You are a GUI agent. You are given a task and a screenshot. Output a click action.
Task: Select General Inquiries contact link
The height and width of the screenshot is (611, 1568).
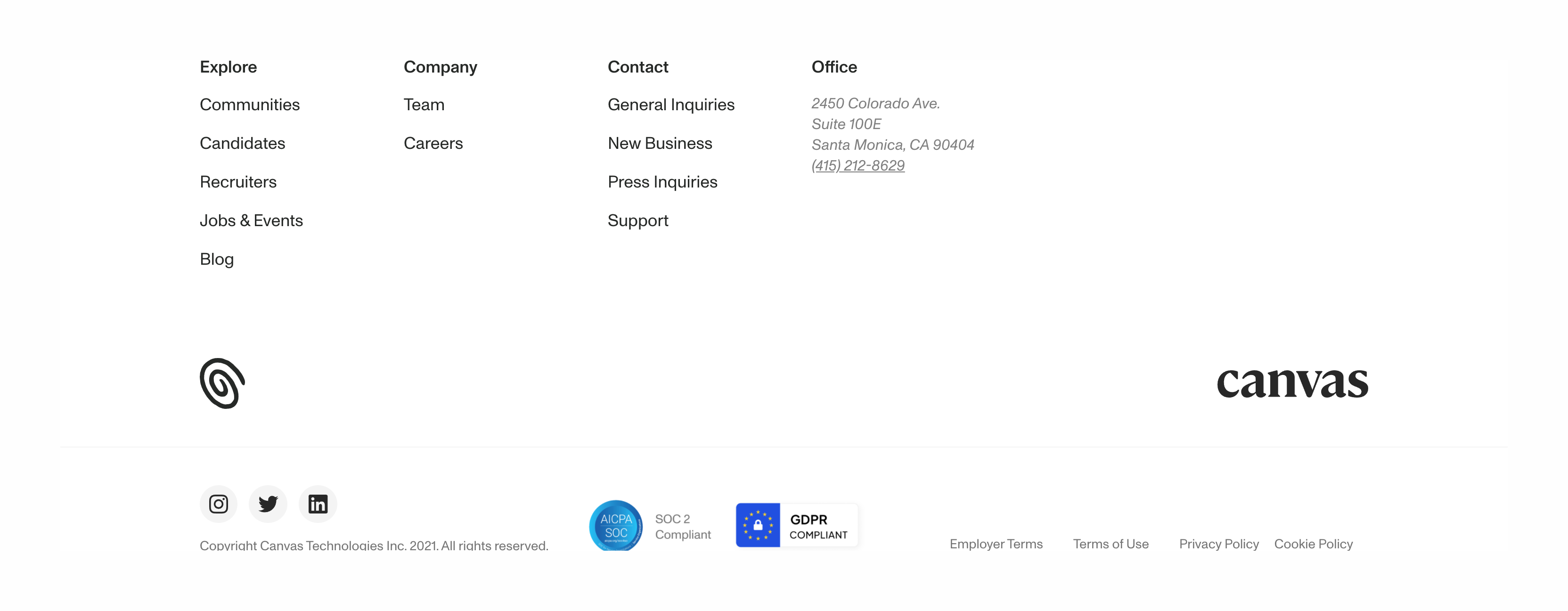[x=671, y=105]
